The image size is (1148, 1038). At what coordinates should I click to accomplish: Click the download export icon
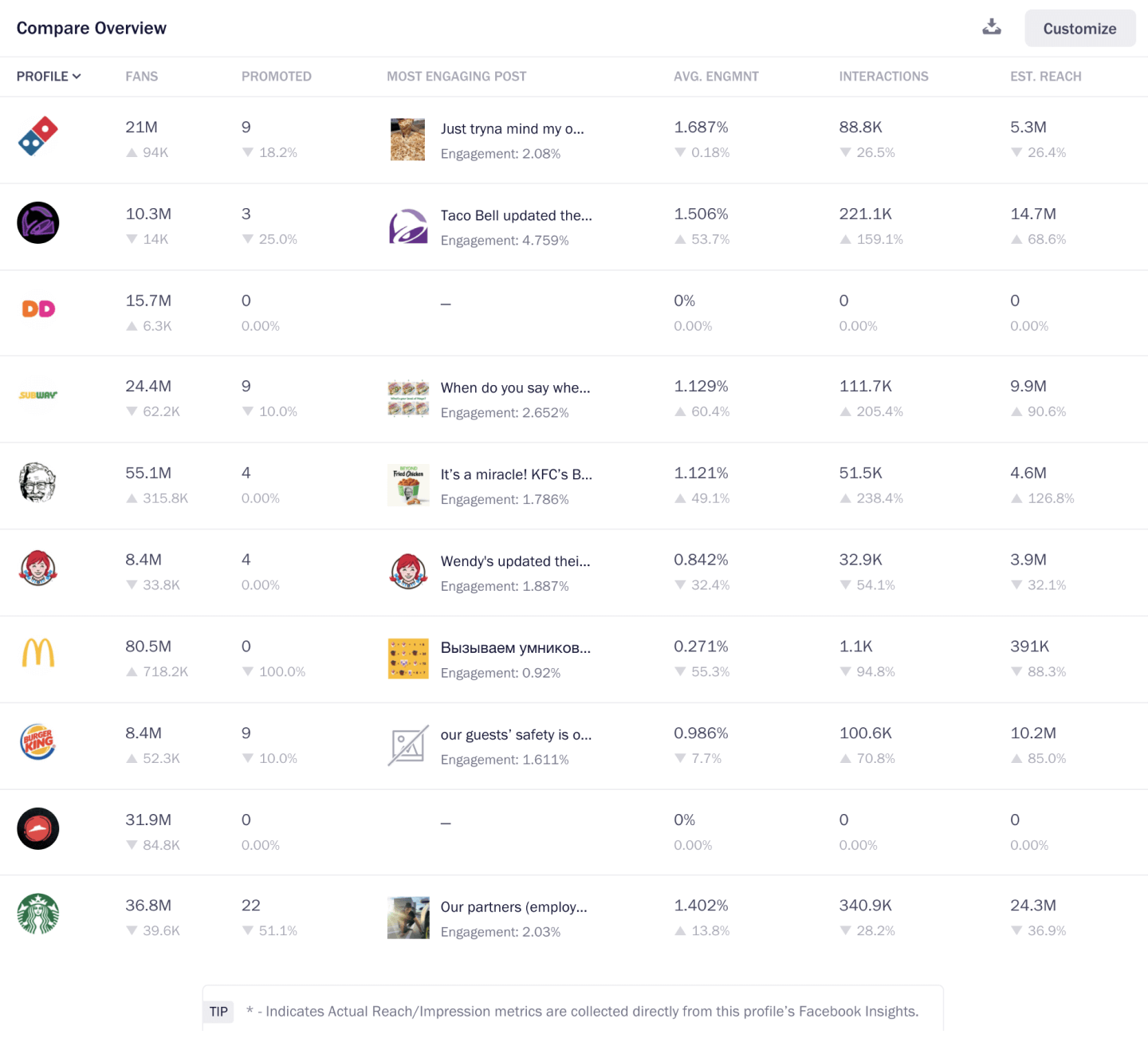pos(991,27)
